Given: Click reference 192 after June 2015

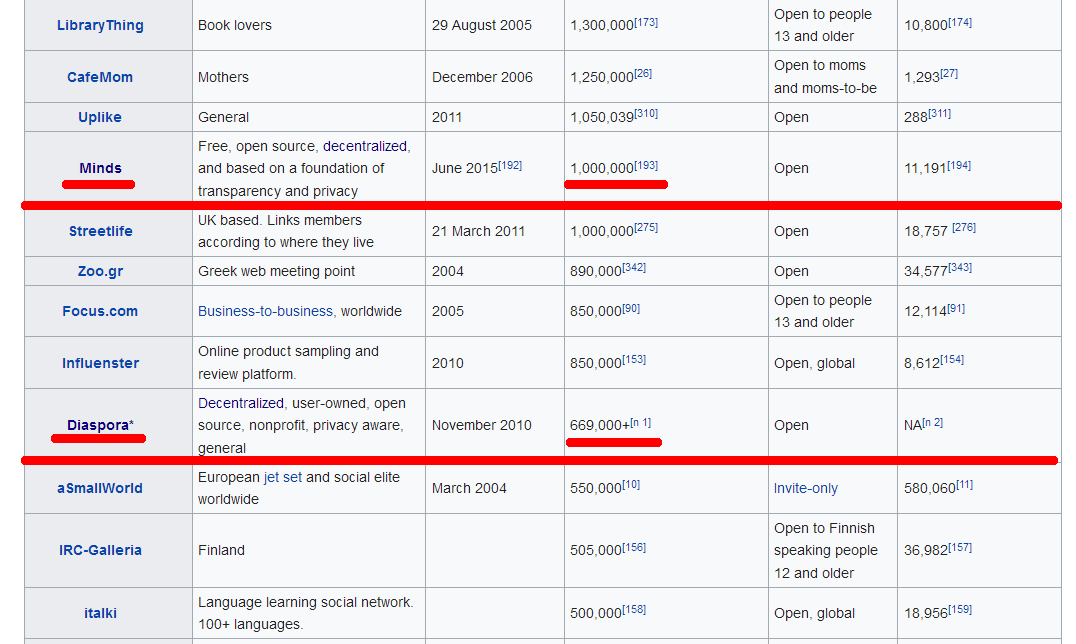Looking at the screenshot, I should pyautogui.click(x=511, y=165).
